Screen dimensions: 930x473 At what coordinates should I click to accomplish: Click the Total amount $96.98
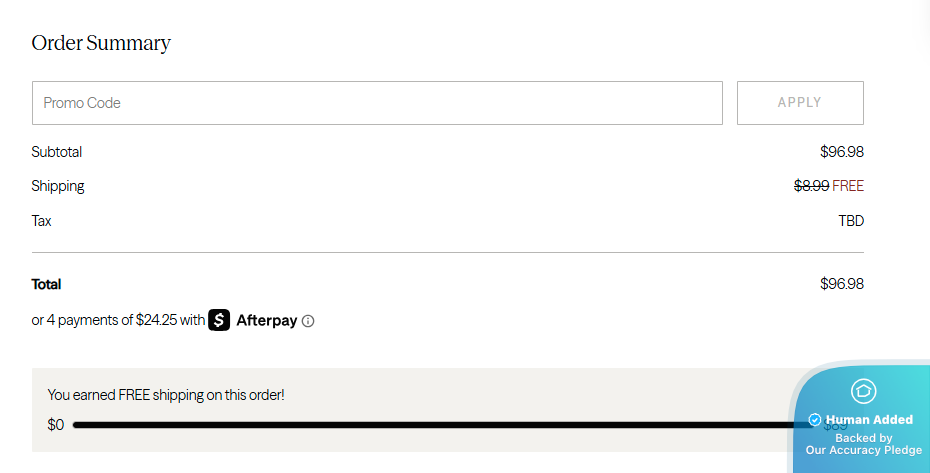(x=841, y=284)
